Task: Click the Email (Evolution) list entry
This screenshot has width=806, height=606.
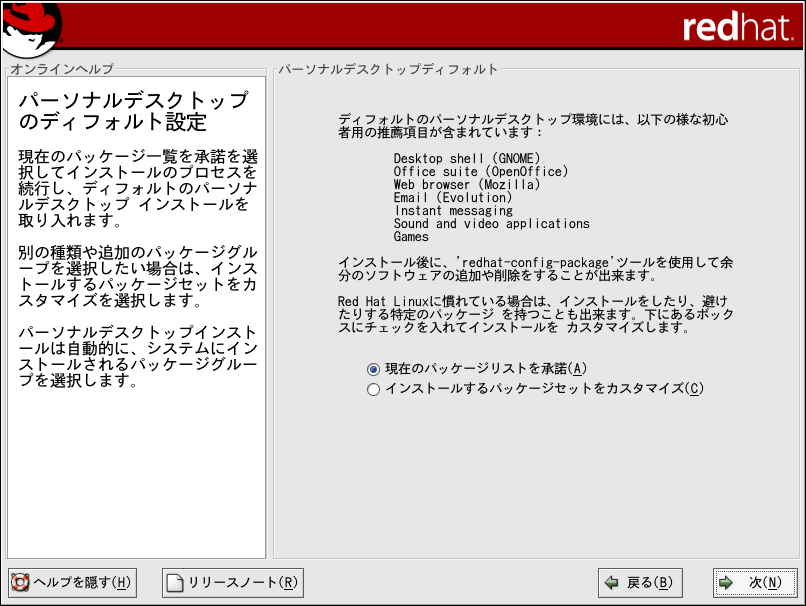Action: click(x=452, y=197)
